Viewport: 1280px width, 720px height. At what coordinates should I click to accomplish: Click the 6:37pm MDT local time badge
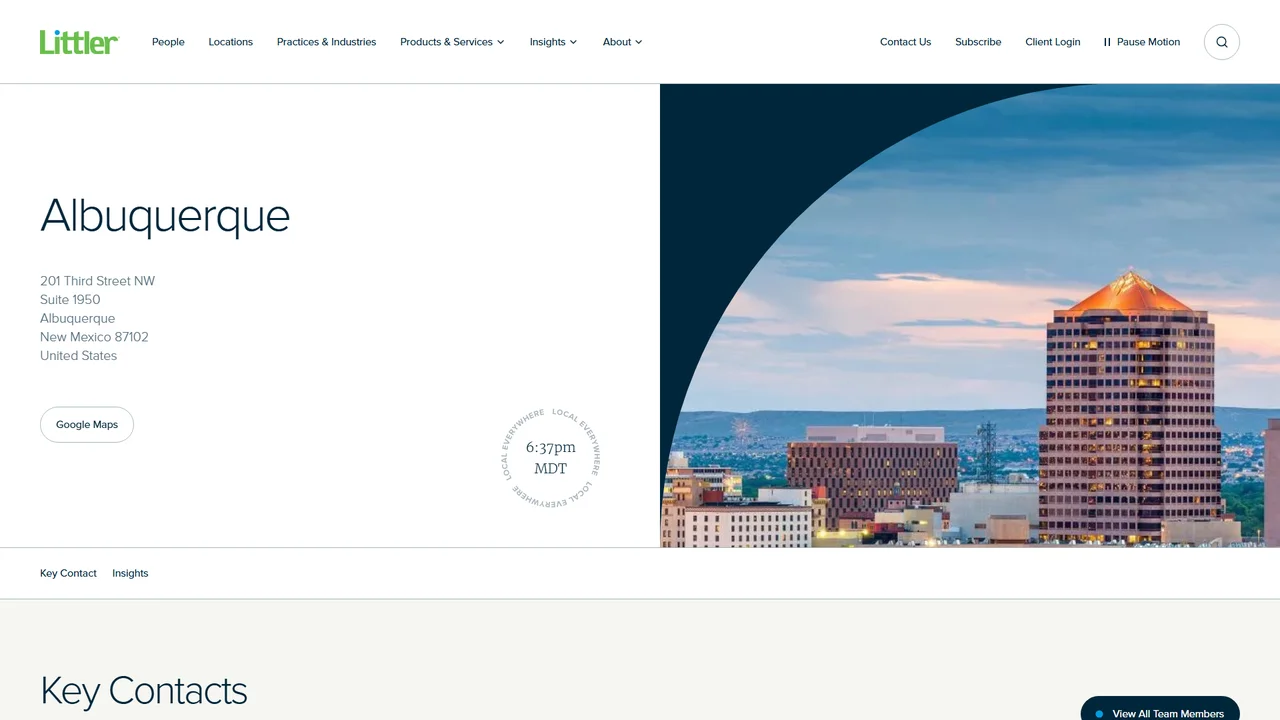(x=551, y=460)
